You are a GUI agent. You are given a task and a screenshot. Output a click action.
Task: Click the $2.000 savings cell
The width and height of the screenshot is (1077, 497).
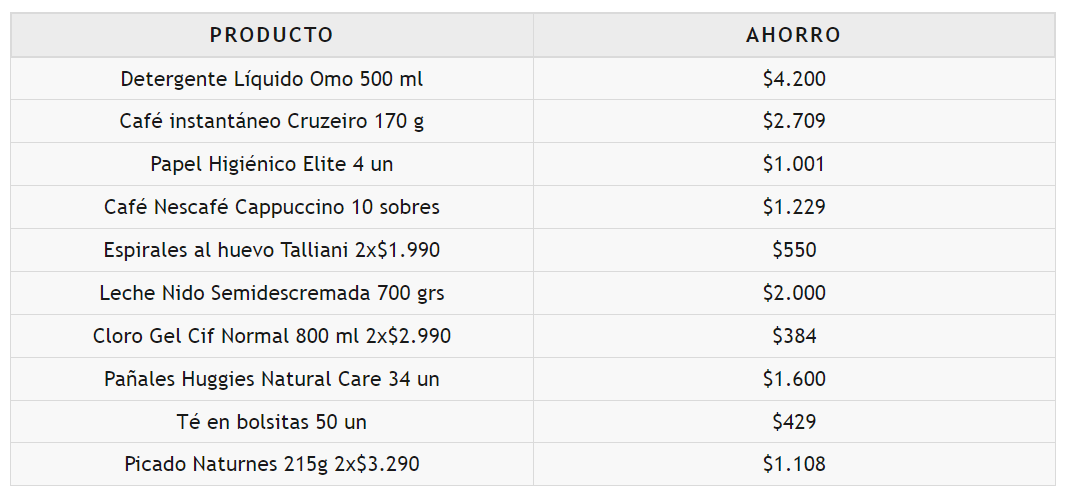tap(794, 294)
